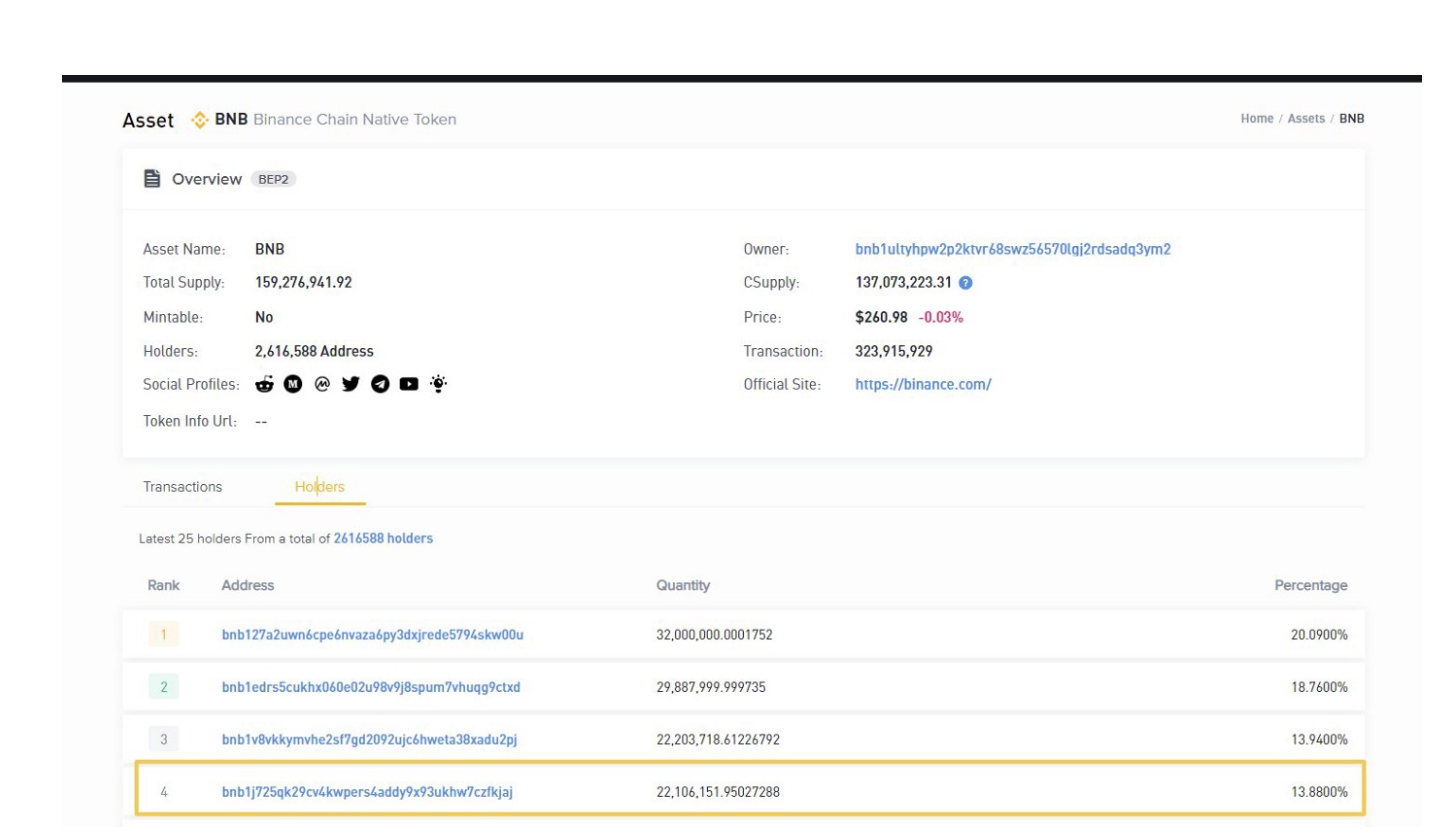The width and height of the screenshot is (1444, 840).
Task: Click the Asset Name value BNB
Action: point(270,249)
